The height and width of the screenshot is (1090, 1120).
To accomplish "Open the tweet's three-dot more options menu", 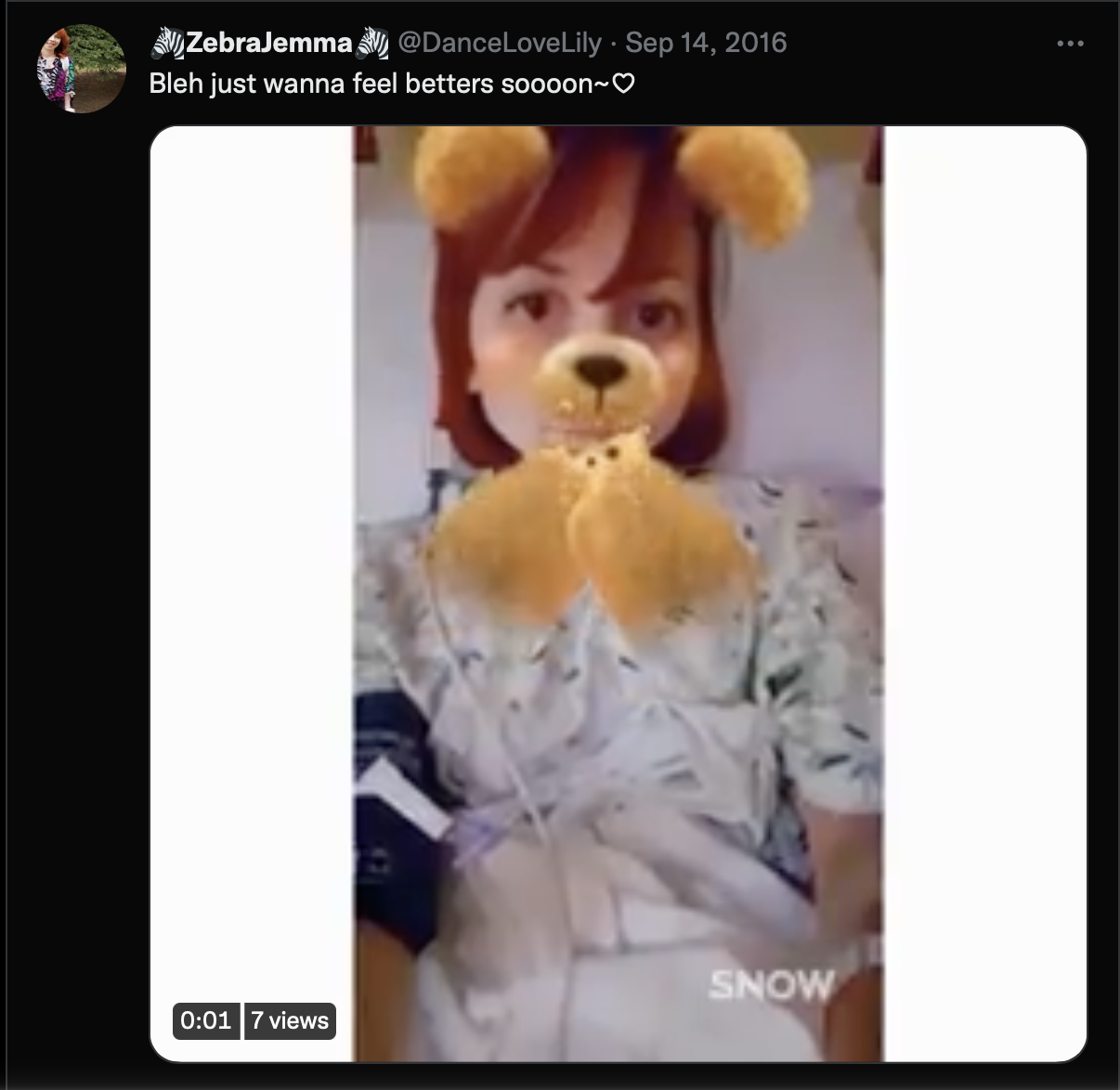I will tap(1070, 44).
